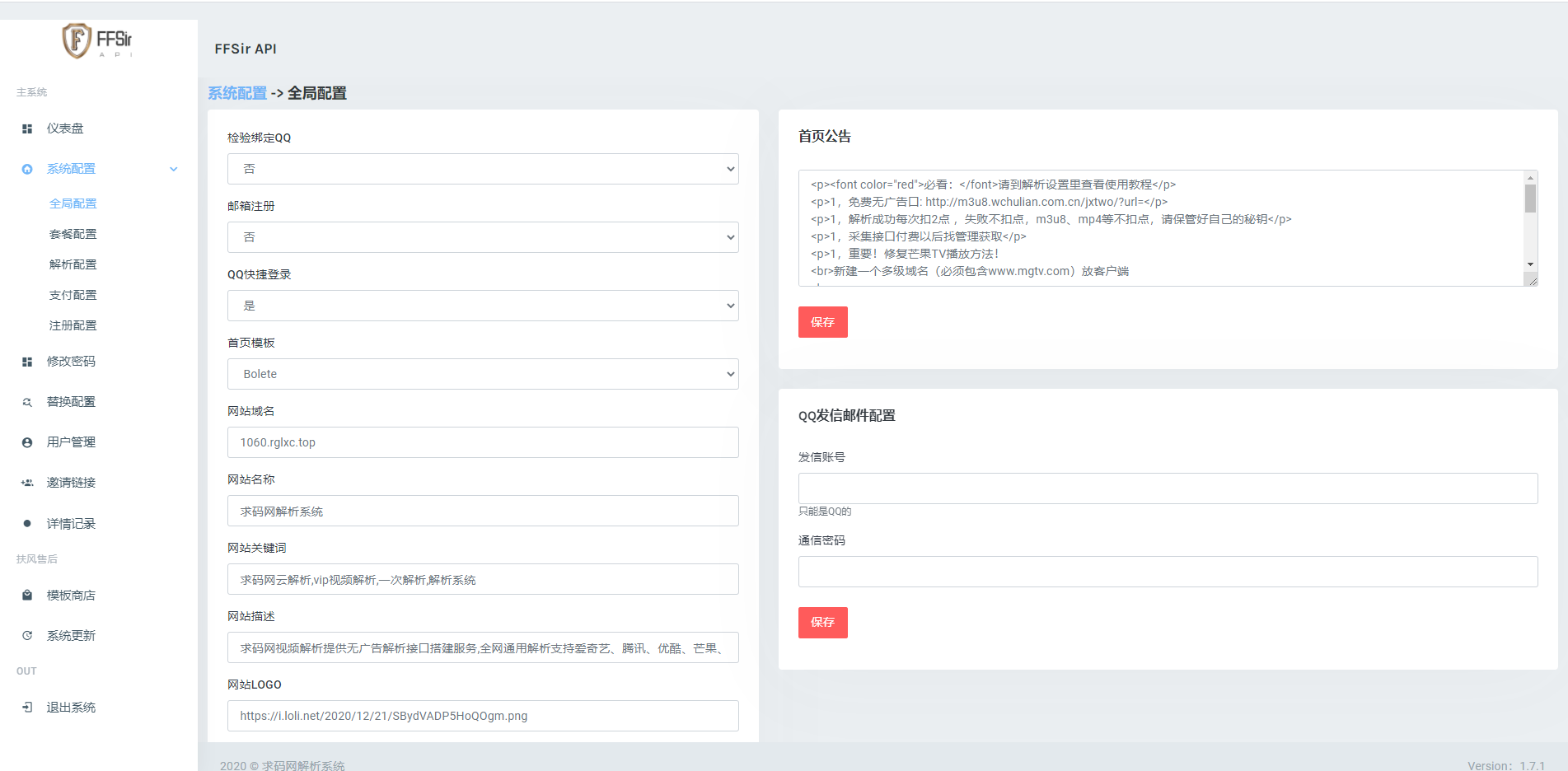Screen dimensions: 1568x771
Task: Click the change password icon
Action: pos(27,362)
